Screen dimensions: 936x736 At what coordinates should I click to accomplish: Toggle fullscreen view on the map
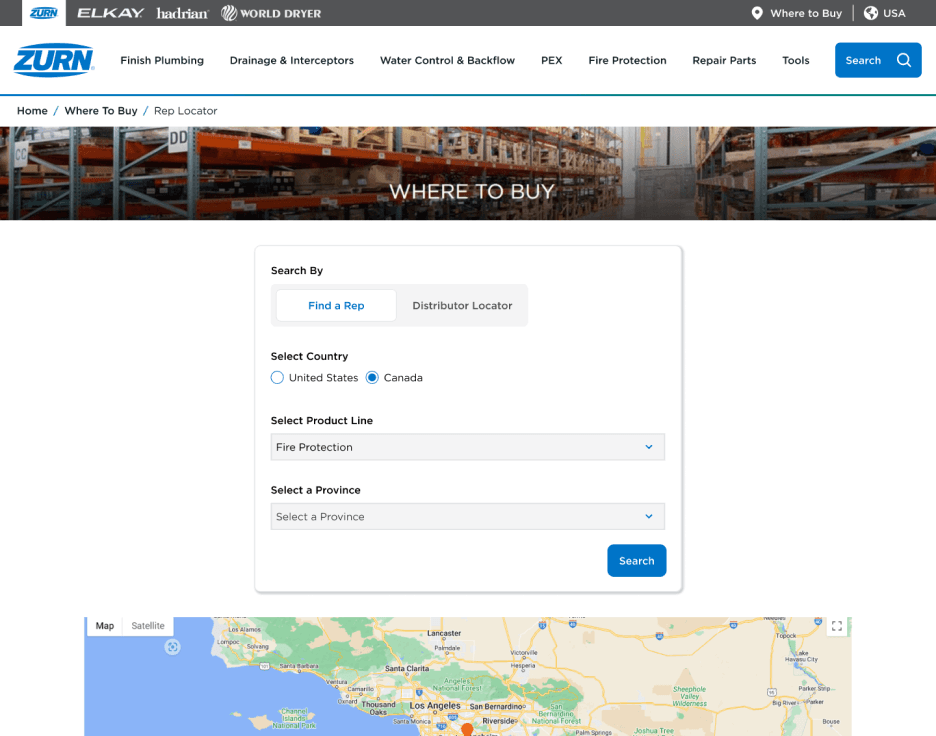[837, 626]
